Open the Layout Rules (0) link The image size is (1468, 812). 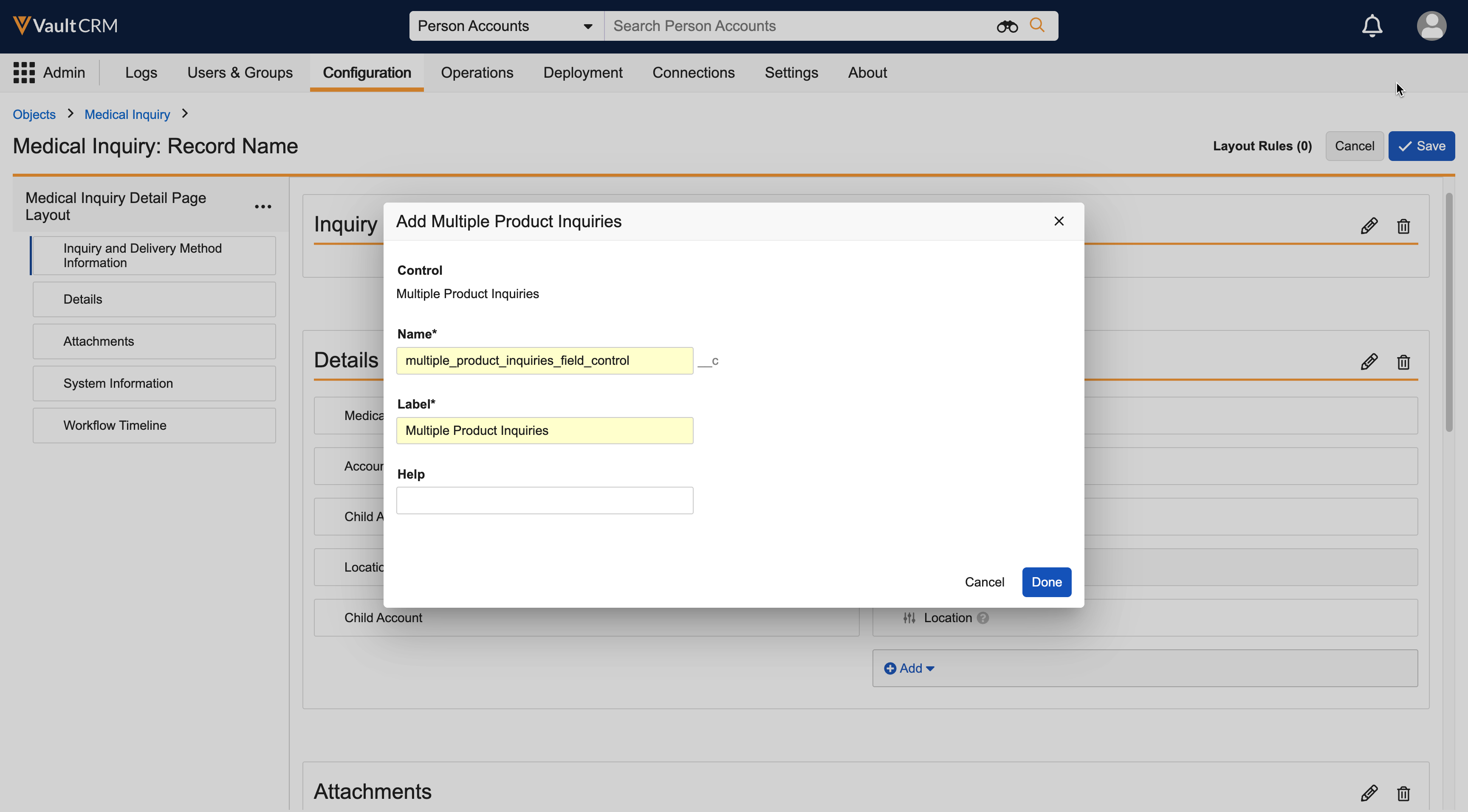coord(1262,146)
